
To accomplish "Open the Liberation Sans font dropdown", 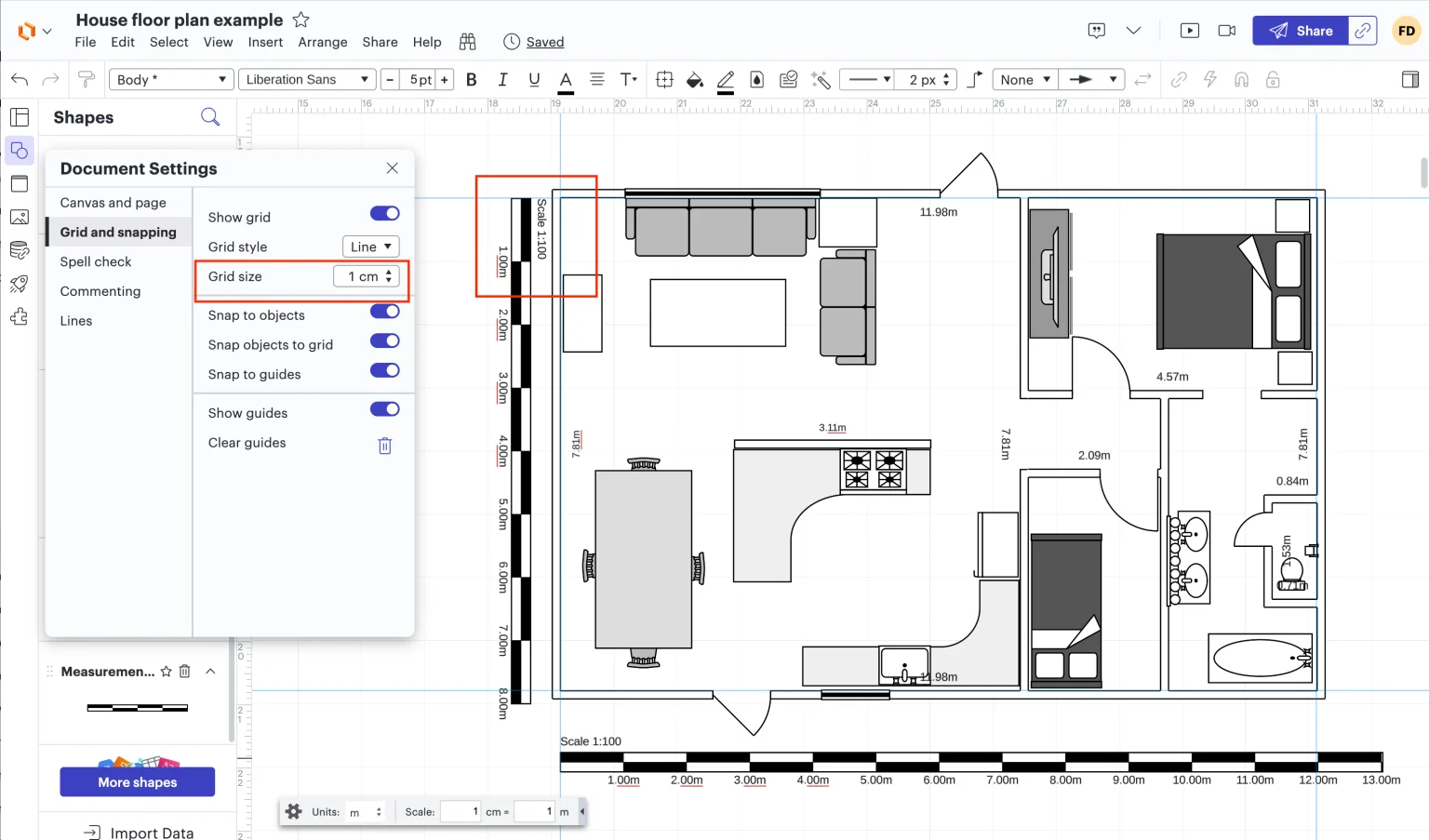I will click(x=307, y=80).
